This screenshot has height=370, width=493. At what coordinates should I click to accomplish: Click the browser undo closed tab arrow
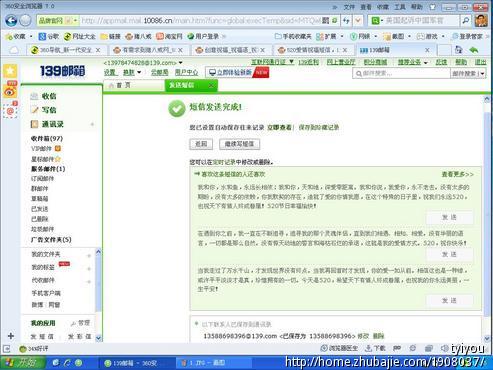click(474, 50)
